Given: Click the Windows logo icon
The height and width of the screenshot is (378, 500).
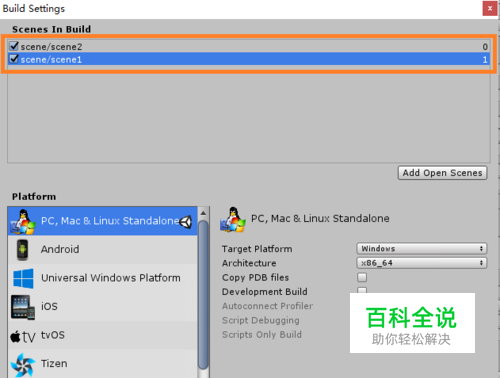Looking at the screenshot, I should [x=23, y=278].
